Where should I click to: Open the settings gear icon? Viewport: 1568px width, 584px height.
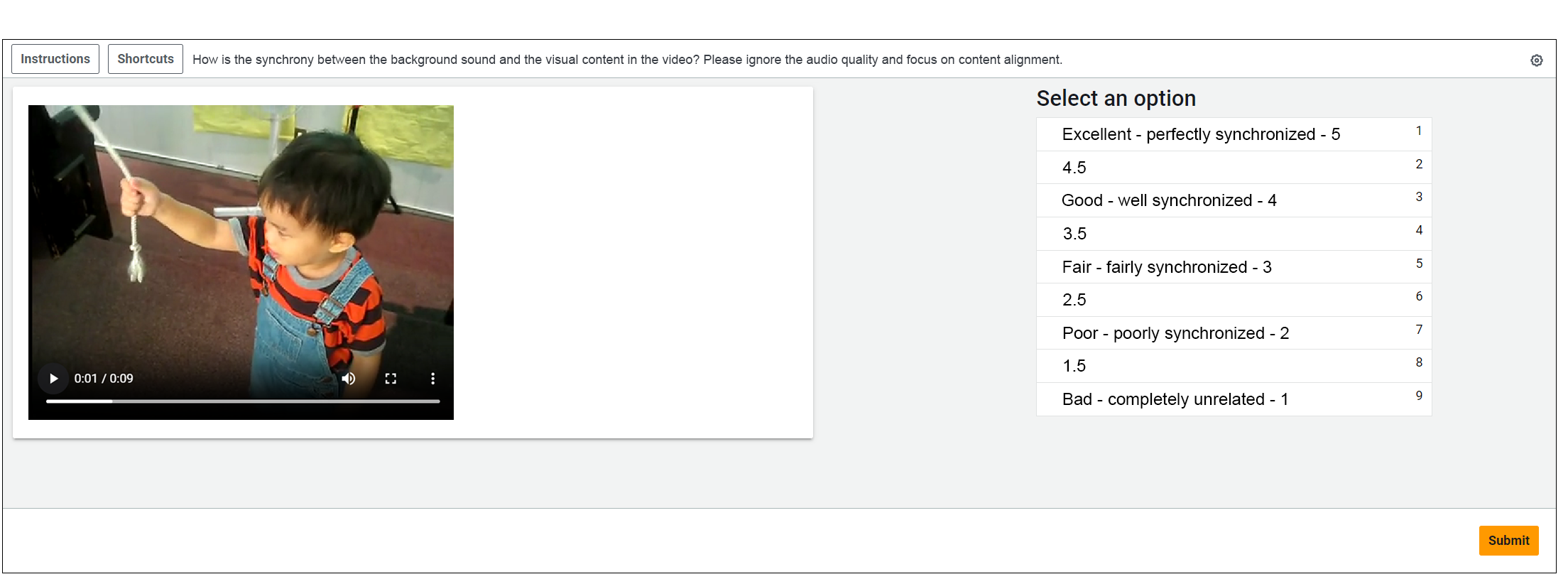coord(1536,60)
